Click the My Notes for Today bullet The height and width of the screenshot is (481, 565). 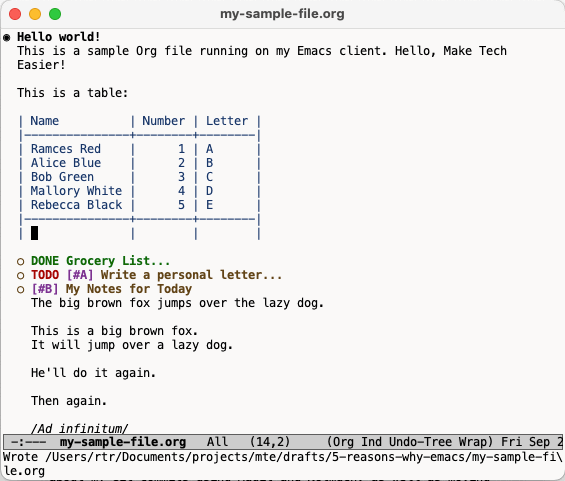coord(21,290)
